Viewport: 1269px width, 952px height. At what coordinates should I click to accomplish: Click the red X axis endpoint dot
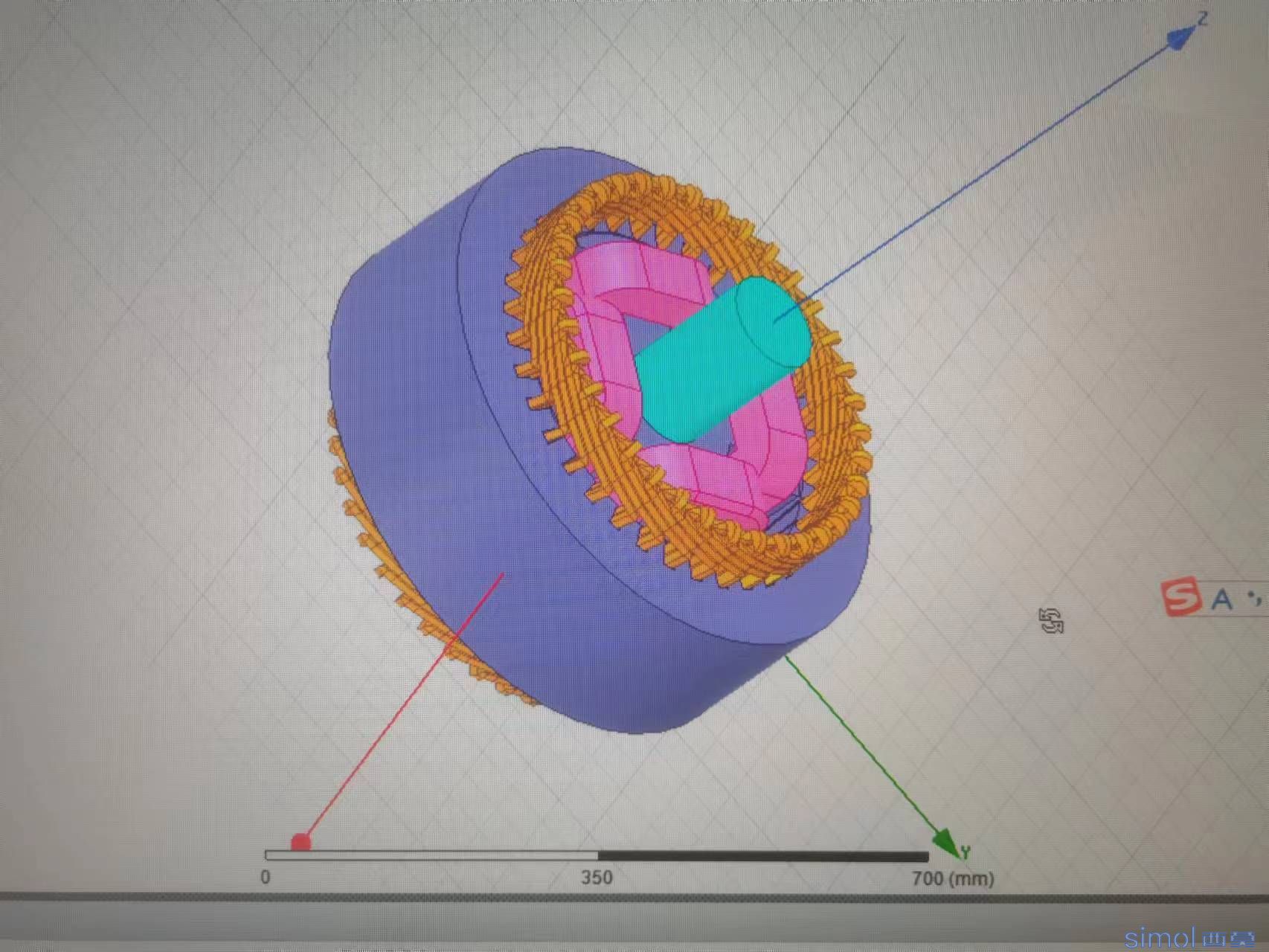(301, 842)
